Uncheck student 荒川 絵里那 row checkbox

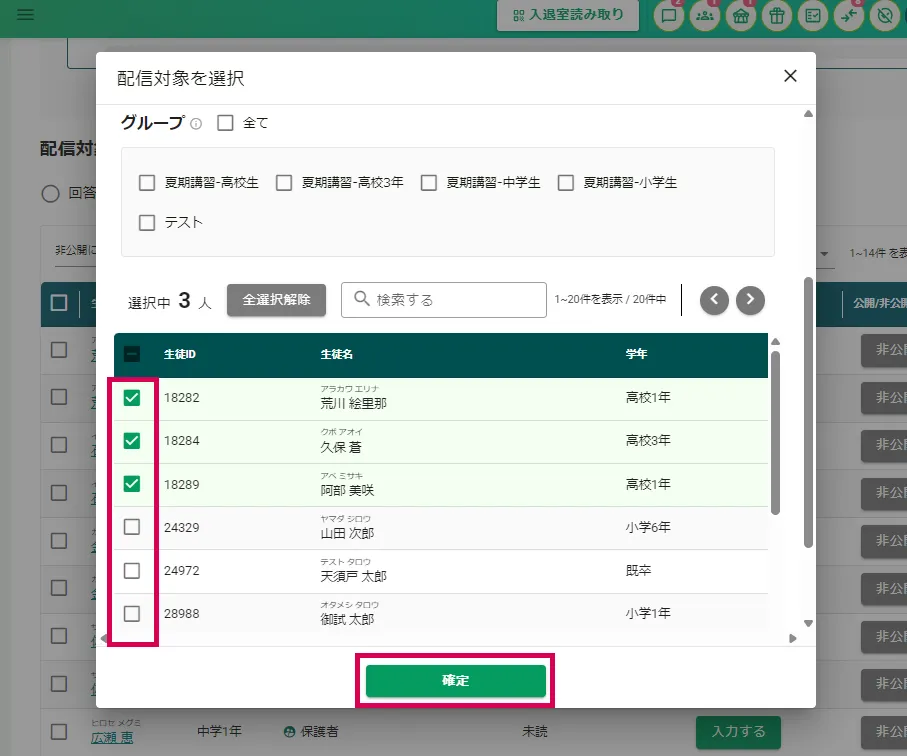(x=132, y=398)
